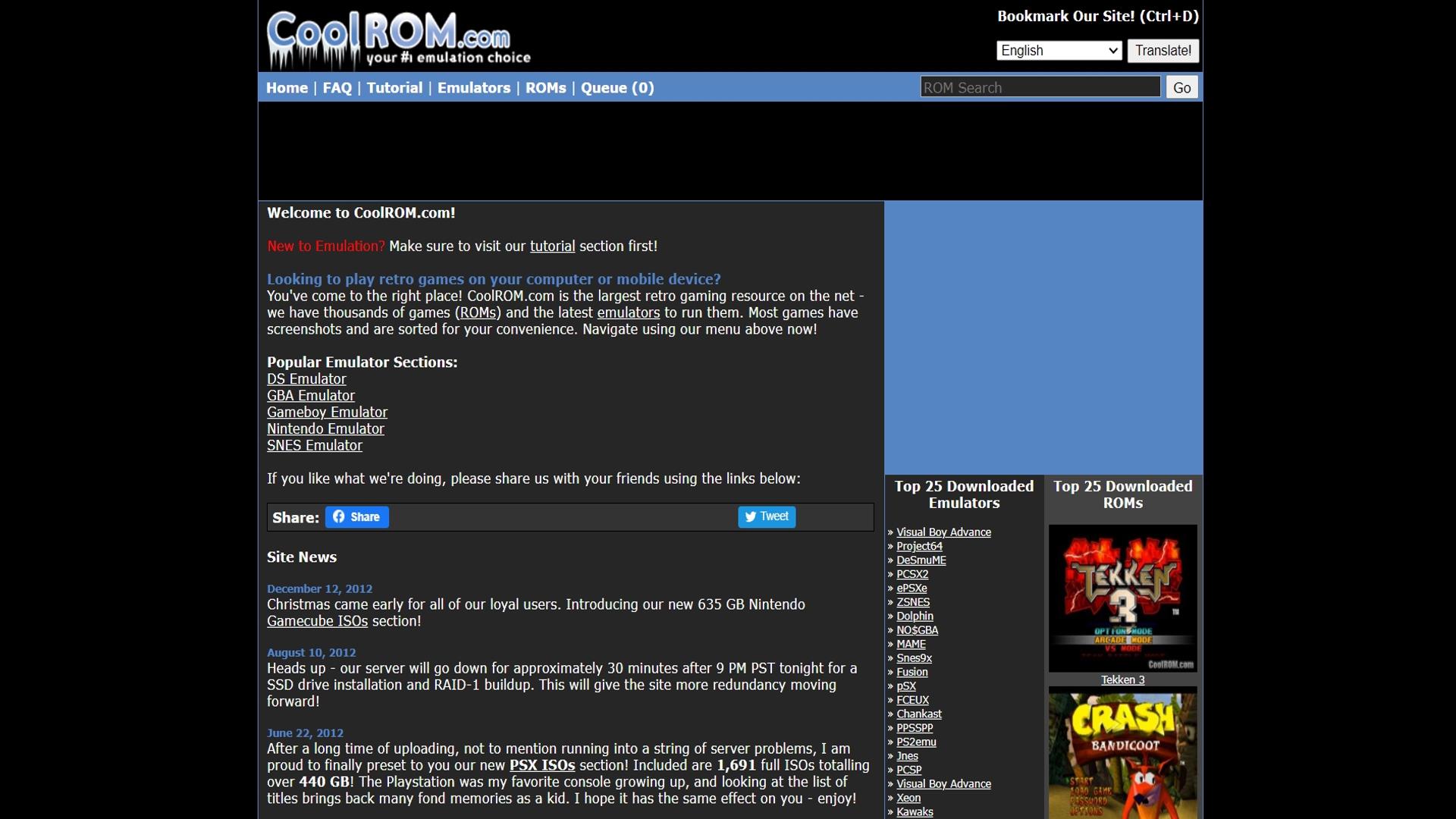This screenshot has height=819, width=1456.
Task: Click the Crash Bandicoot cover thumbnail
Action: (1122, 753)
